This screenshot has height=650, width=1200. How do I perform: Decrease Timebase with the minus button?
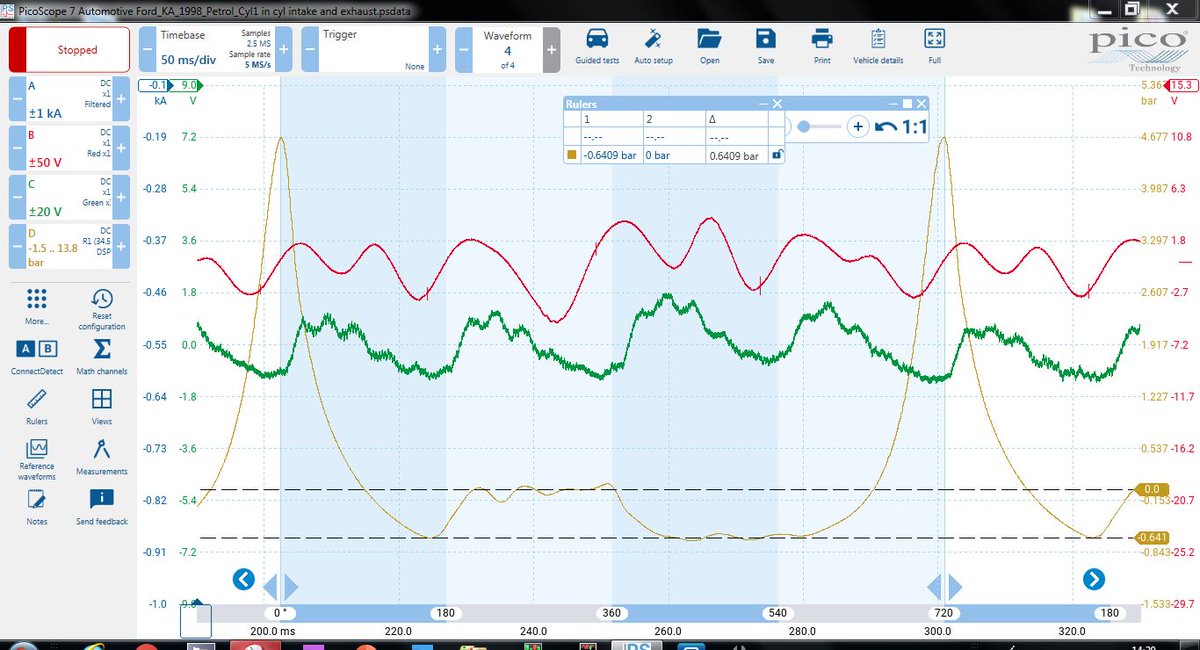point(146,49)
